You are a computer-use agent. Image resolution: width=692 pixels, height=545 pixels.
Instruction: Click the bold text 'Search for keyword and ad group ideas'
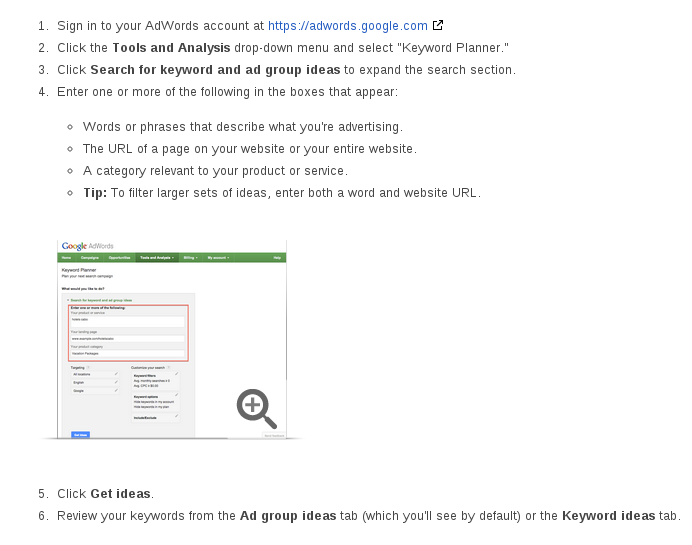tap(215, 70)
